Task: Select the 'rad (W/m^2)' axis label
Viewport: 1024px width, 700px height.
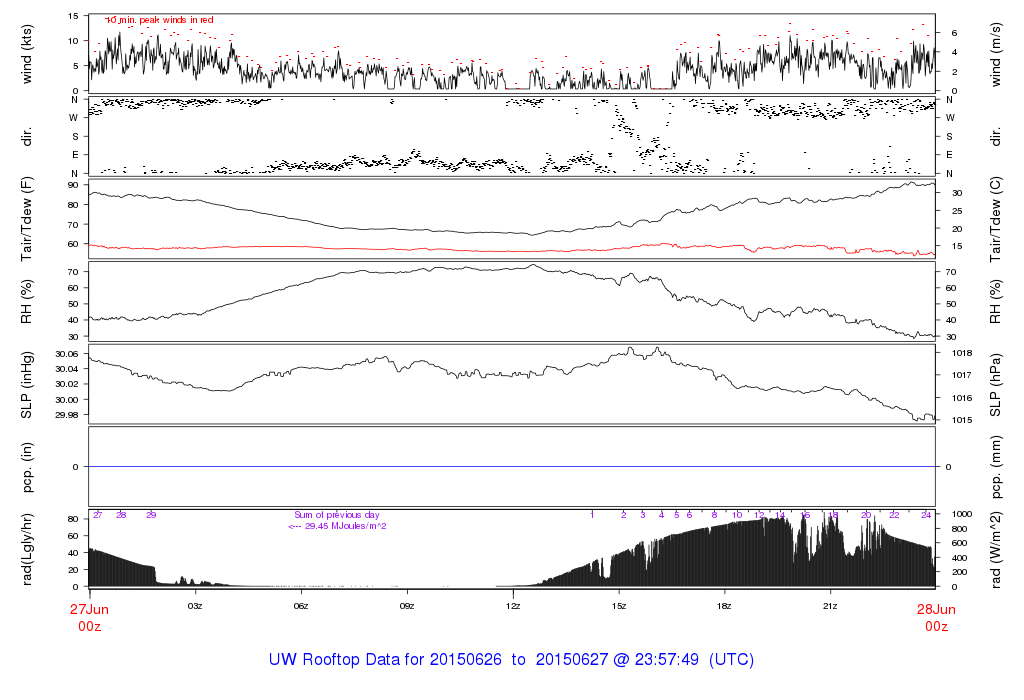Action: (996, 550)
